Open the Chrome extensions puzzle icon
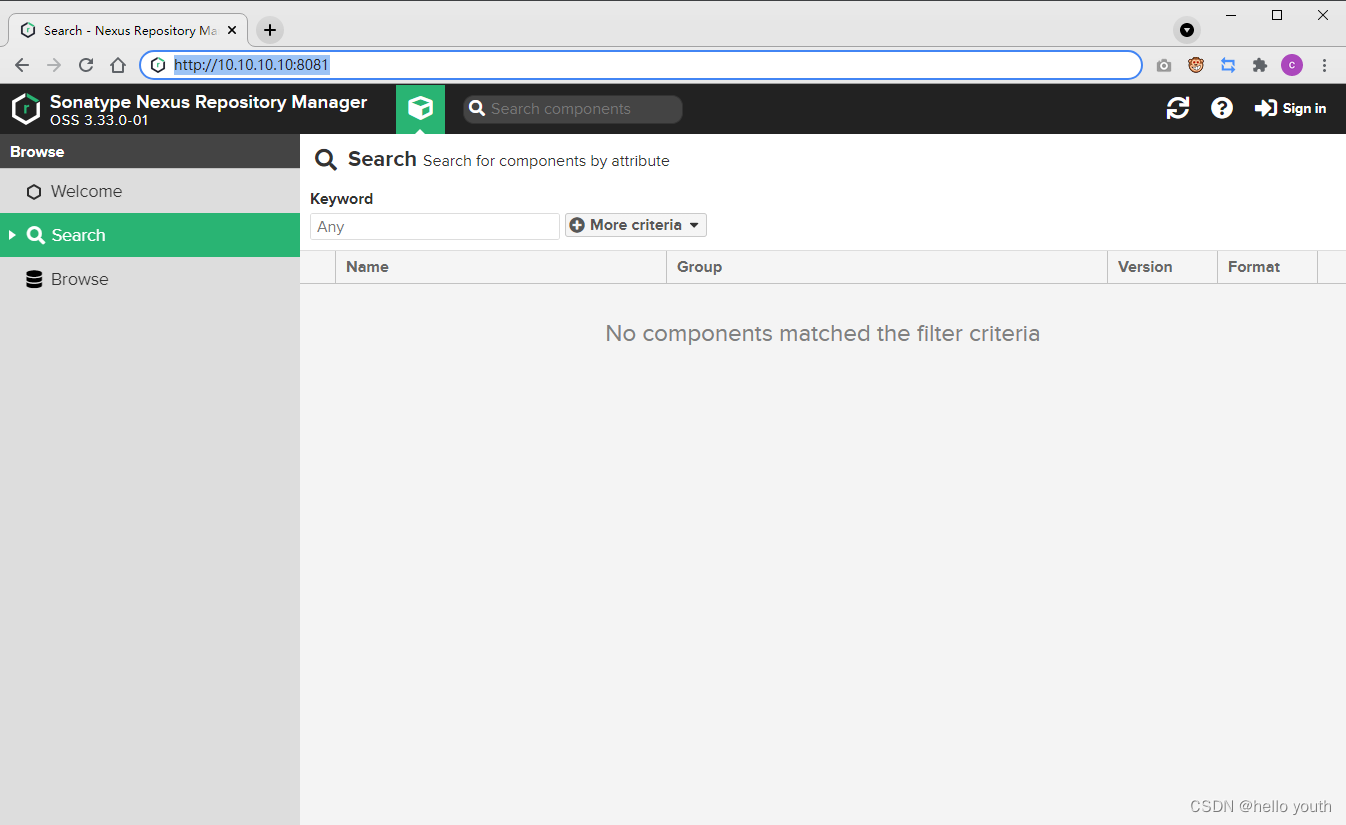The width and height of the screenshot is (1346, 825). pyautogui.click(x=1259, y=64)
